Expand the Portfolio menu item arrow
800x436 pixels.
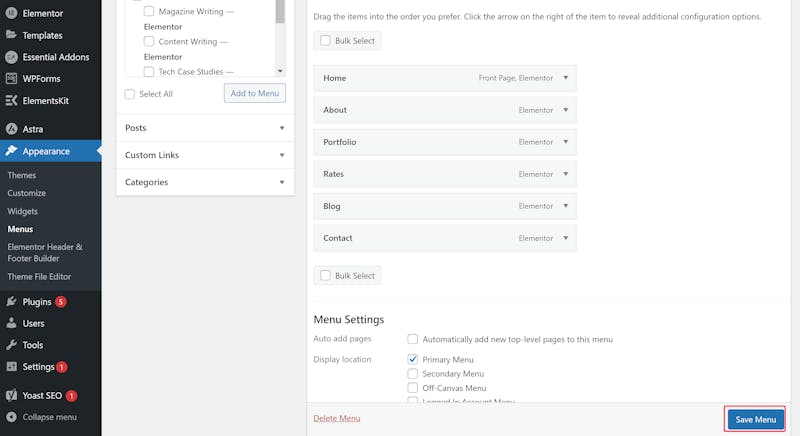(565, 142)
